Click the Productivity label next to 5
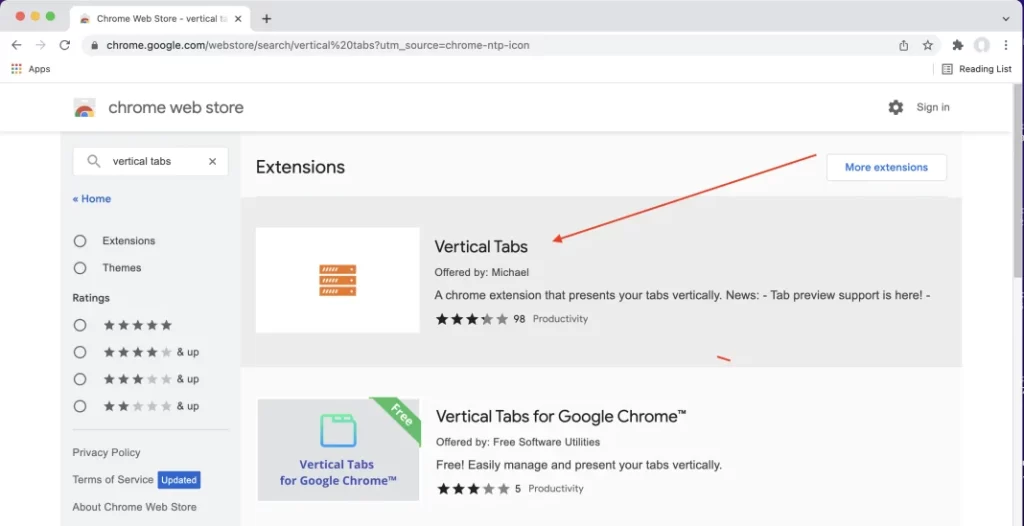1024x526 pixels. (x=556, y=488)
